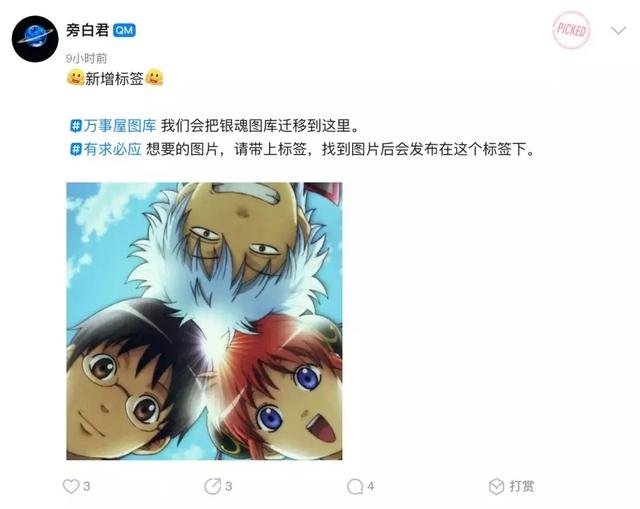Click the comment count number 4
The image size is (640, 509).
click(x=371, y=486)
